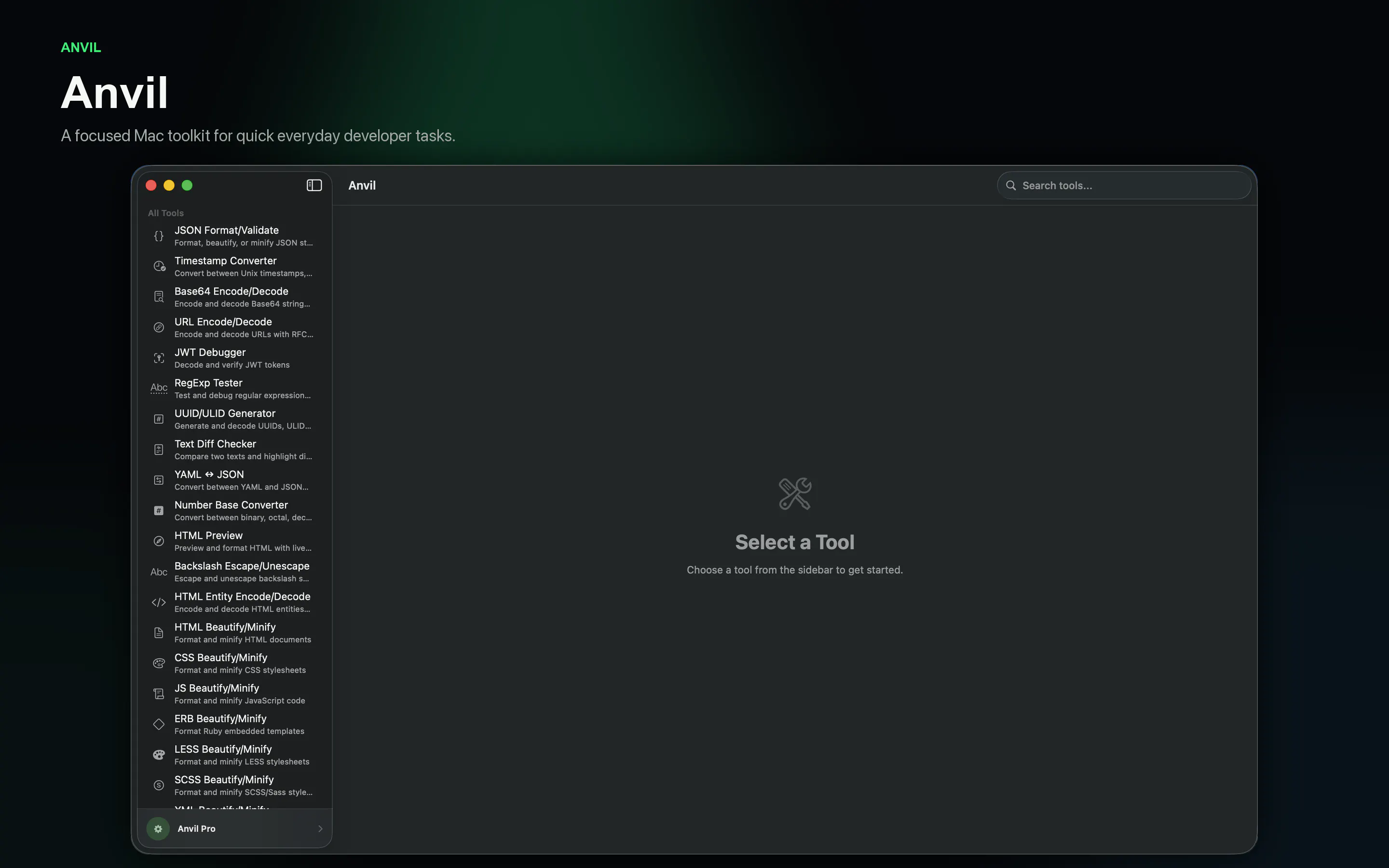Select the YAML ↔ JSON converter
The width and height of the screenshot is (1389, 868).
click(x=235, y=480)
